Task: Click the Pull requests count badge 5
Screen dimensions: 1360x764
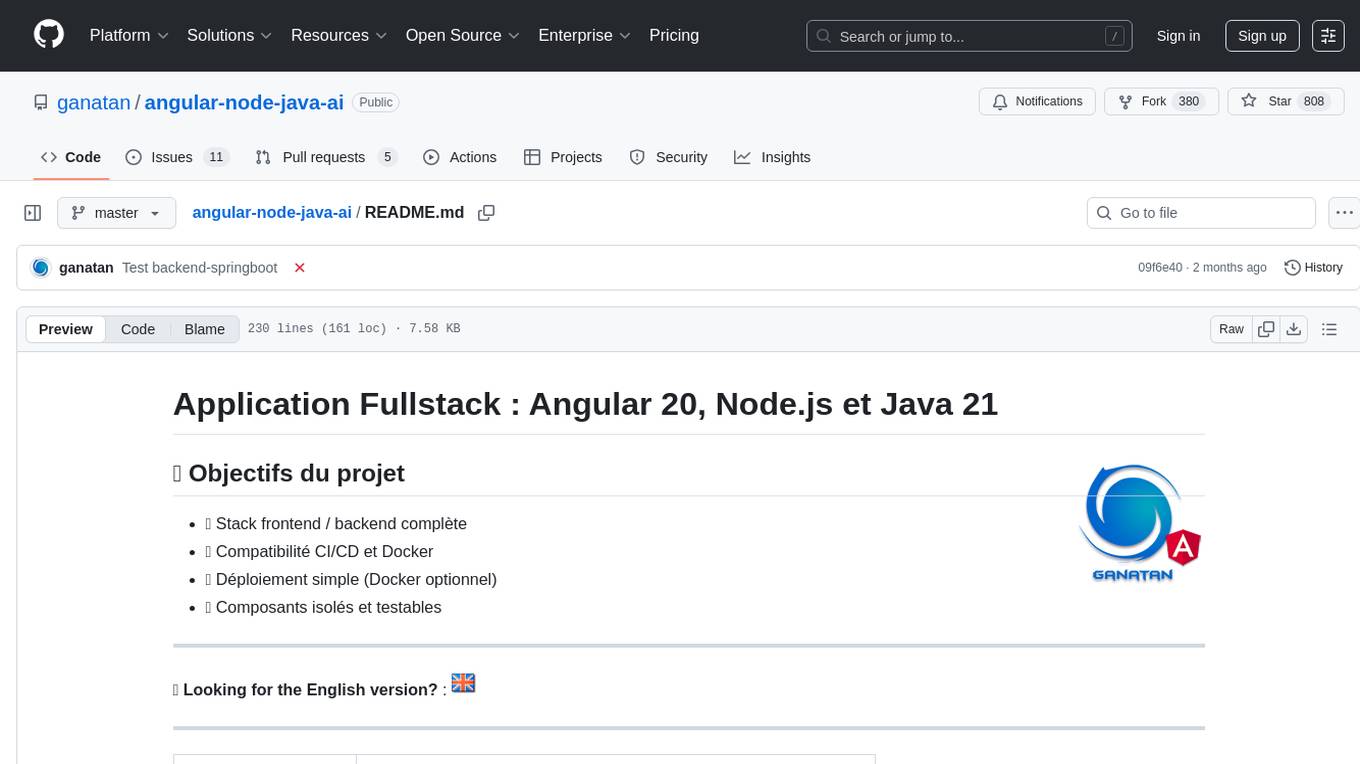Action: (388, 157)
